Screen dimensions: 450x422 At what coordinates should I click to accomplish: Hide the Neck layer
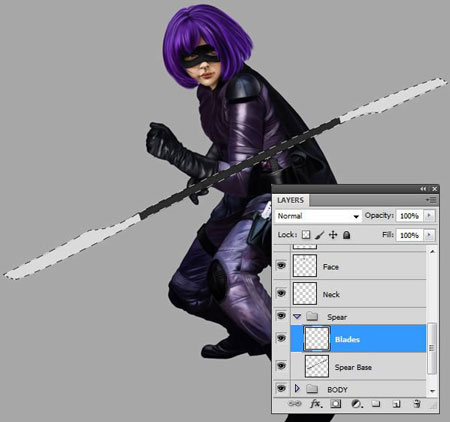tap(282, 293)
